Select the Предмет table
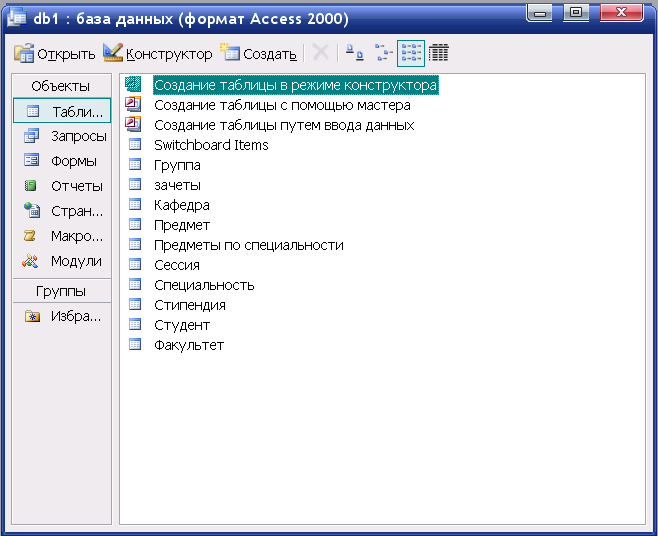 click(x=182, y=225)
